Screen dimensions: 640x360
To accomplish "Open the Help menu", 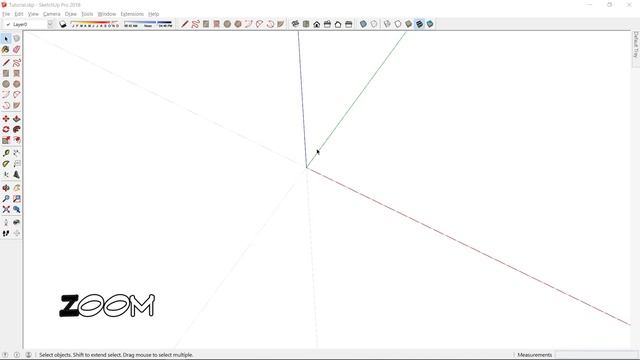I will click(x=153, y=14).
